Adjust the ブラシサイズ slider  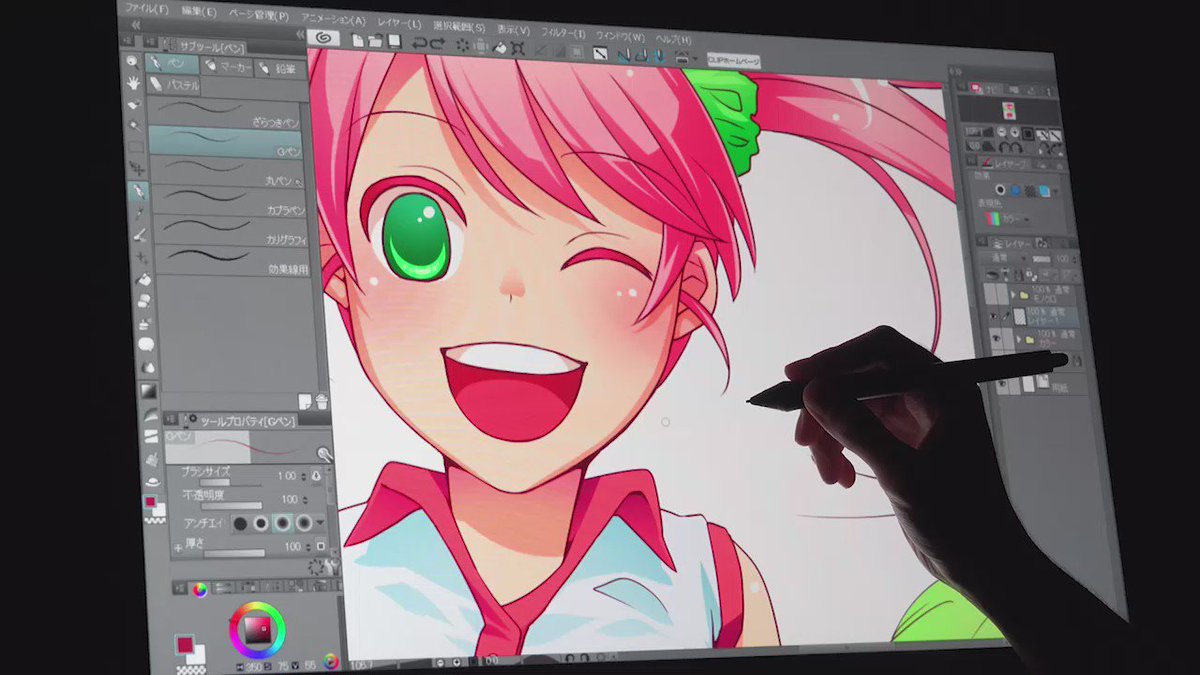click(x=231, y=485)
